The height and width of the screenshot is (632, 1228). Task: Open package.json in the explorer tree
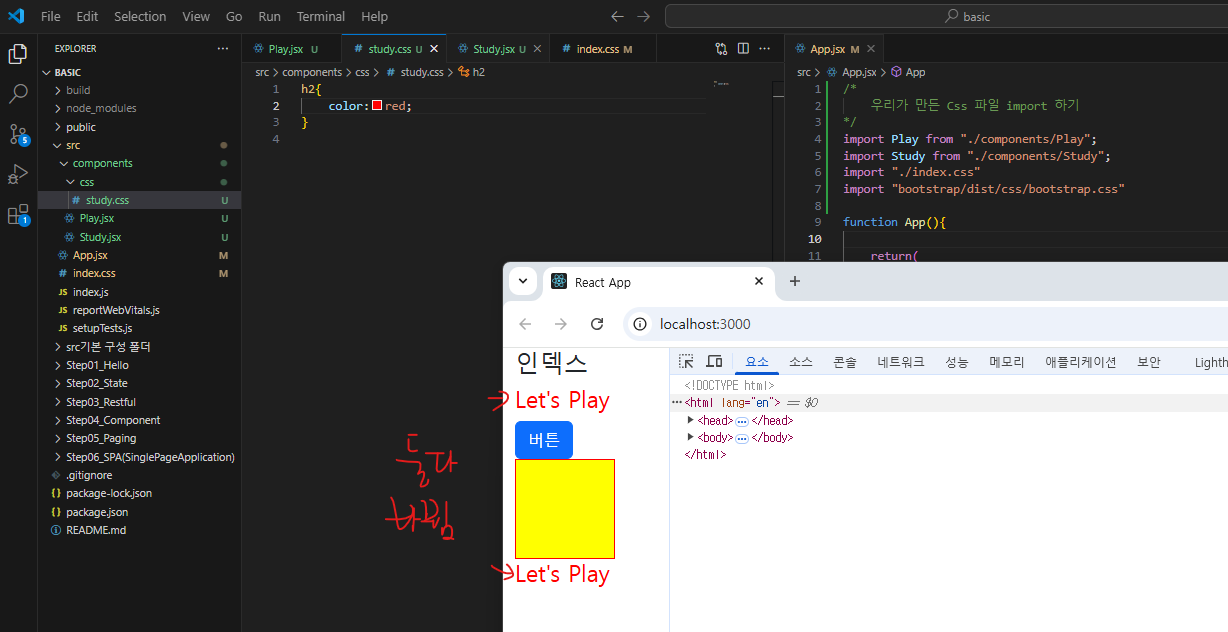(x=139, y=512)
